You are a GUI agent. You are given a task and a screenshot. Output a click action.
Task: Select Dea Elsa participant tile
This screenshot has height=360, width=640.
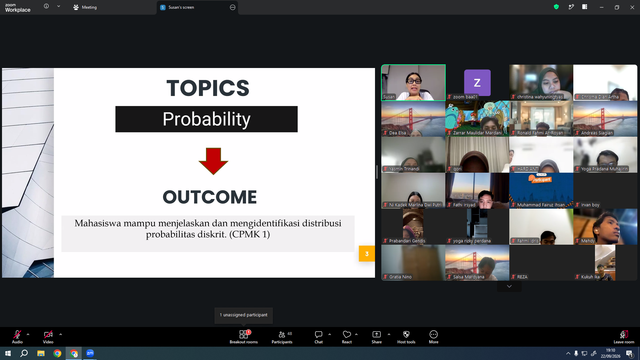pyautogui.click(x=413, y=119)
